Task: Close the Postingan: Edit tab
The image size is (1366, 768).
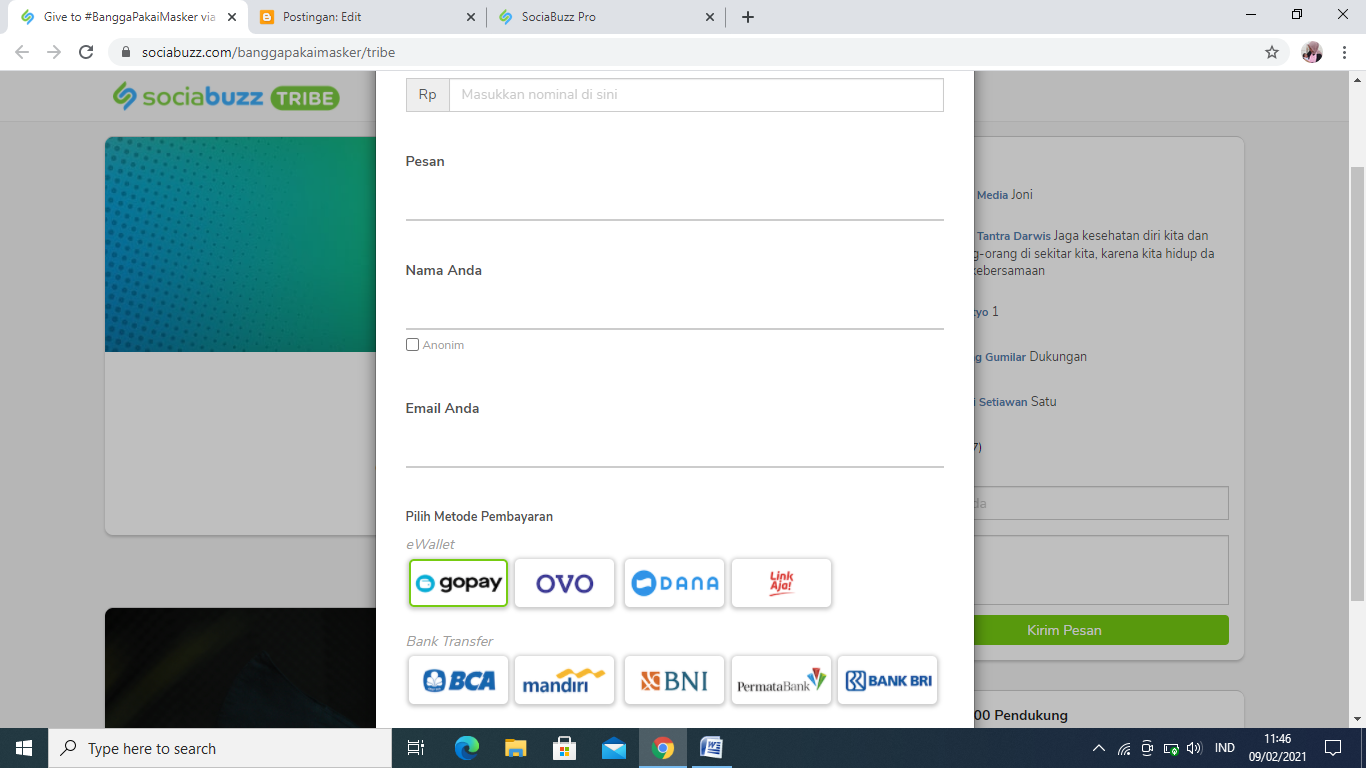Action: pos(471,17)
